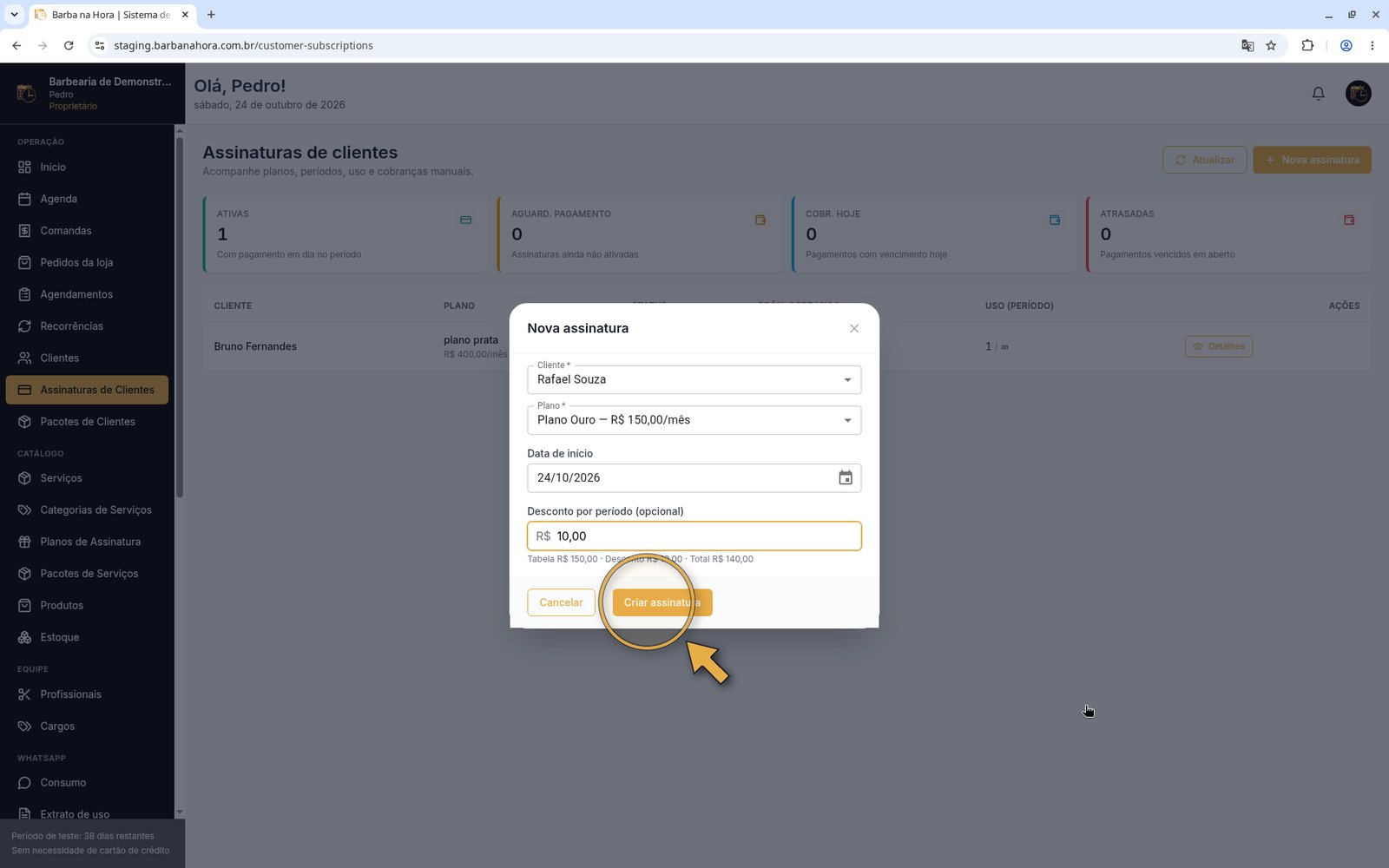Click the Cancelar button
Image resolution: width=1389 pixels, height=868 pixels.
561,602
